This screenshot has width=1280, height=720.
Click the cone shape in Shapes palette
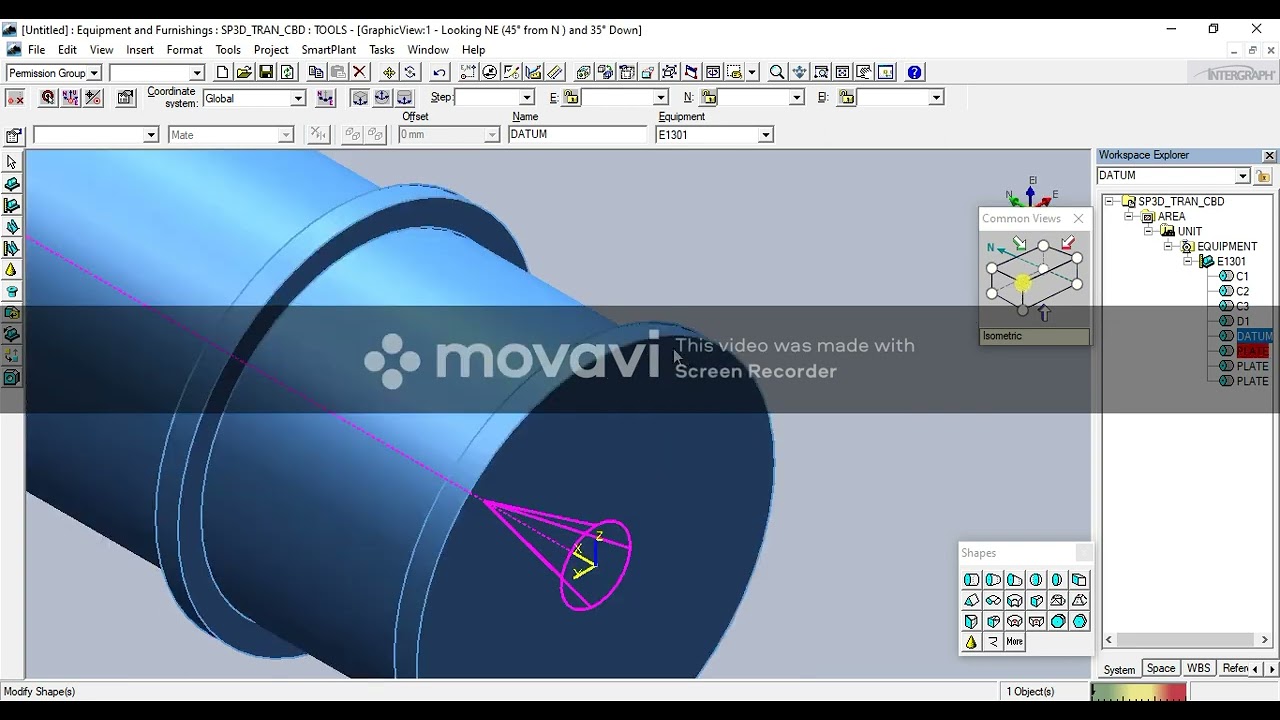tap(971, 642)
